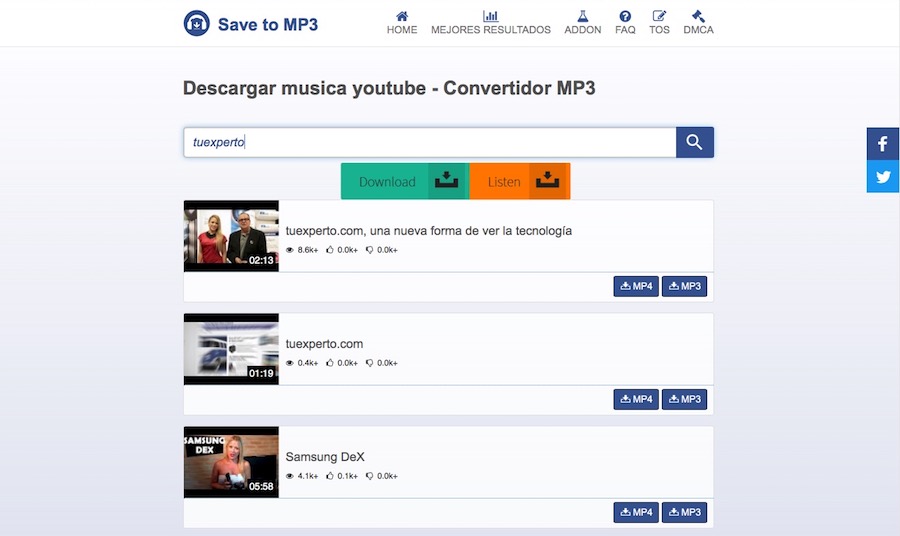Viewport: 900px width, 536px height.
Task: Download MP4 of the 01:19 tuexperto.com video
Action: click(x=636, y=399)
